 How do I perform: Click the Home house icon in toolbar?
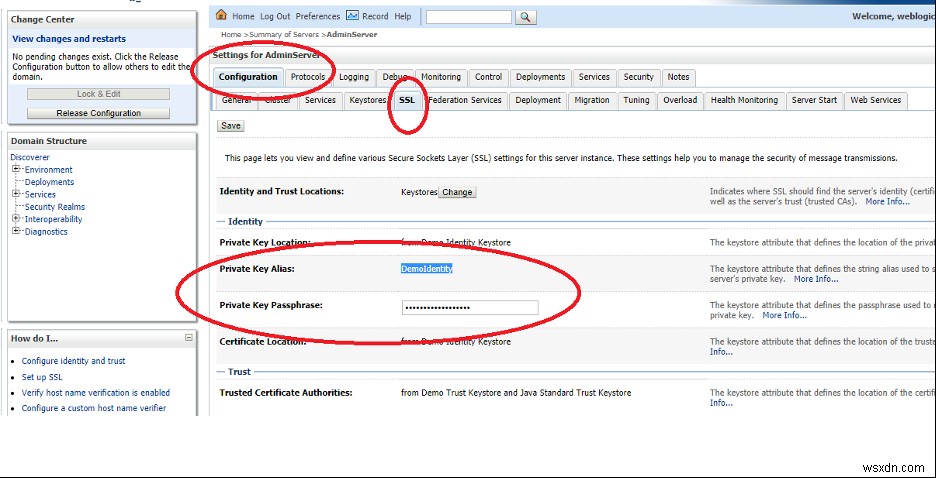[x=221, y=16]
